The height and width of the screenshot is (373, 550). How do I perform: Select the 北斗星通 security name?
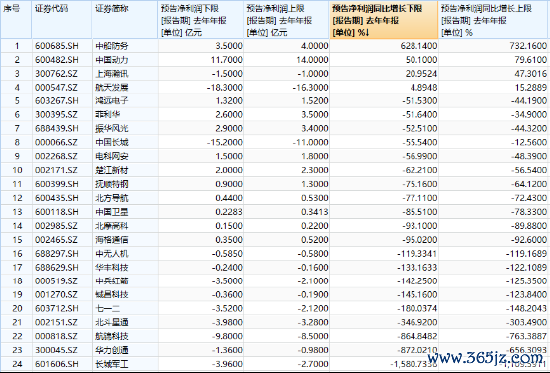pyautogui.click(x=112, y=322)
